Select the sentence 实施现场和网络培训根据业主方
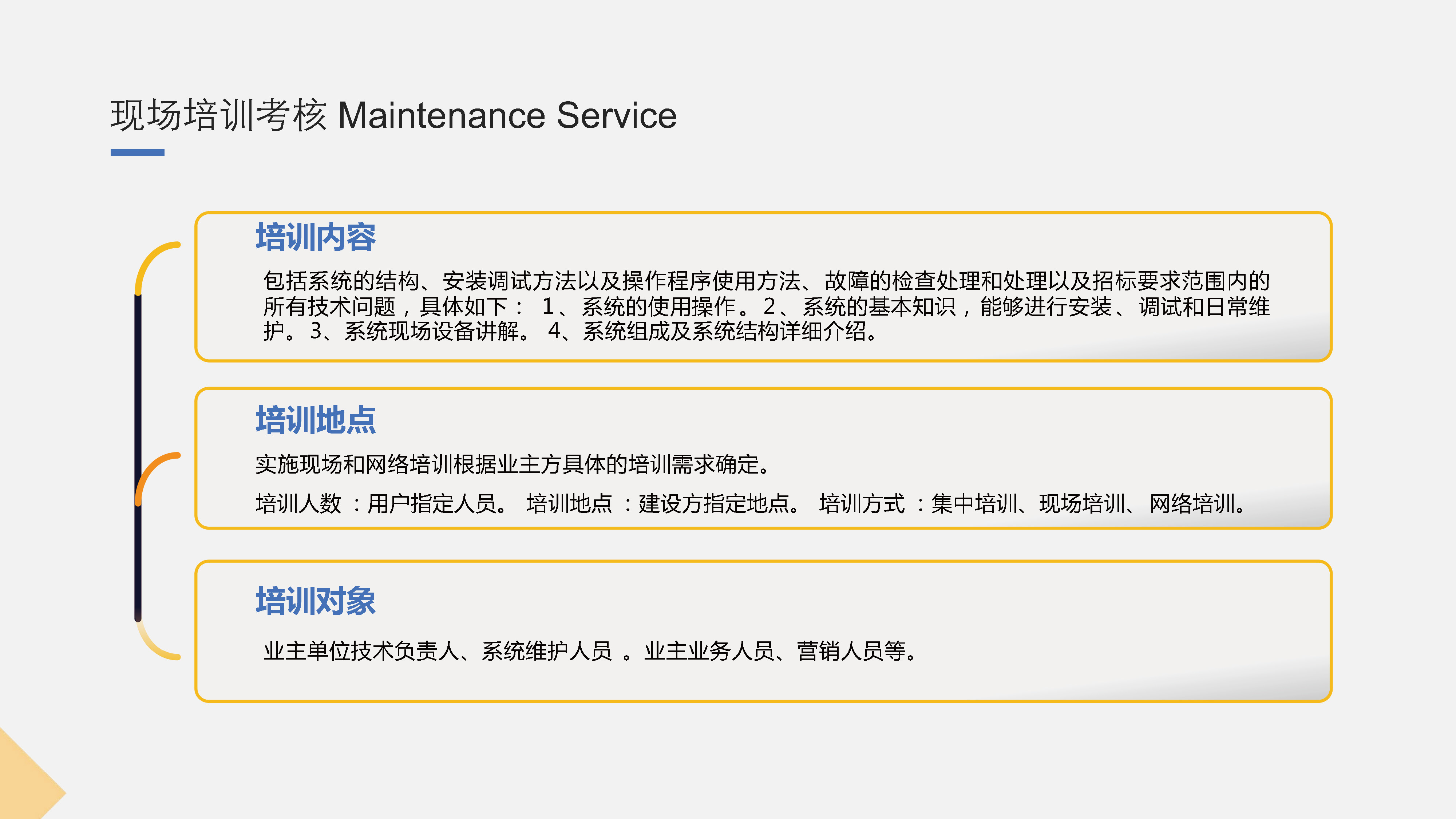 point(512,464)
